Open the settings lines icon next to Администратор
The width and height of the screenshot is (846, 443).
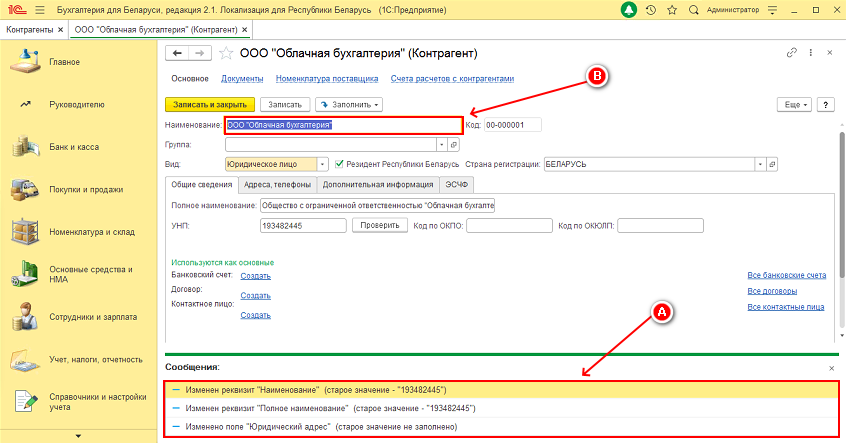pyautogui.click(x=773, y=10)
